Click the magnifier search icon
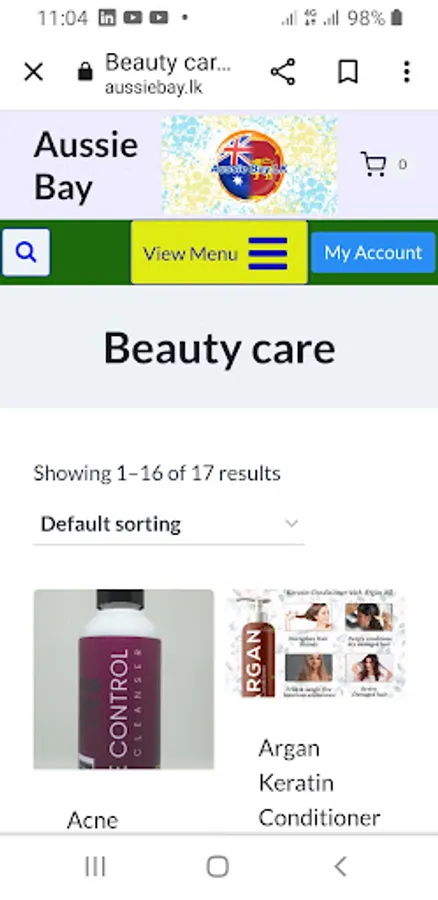438x900 pixels. pyautogui.click(x=26, y=252)
